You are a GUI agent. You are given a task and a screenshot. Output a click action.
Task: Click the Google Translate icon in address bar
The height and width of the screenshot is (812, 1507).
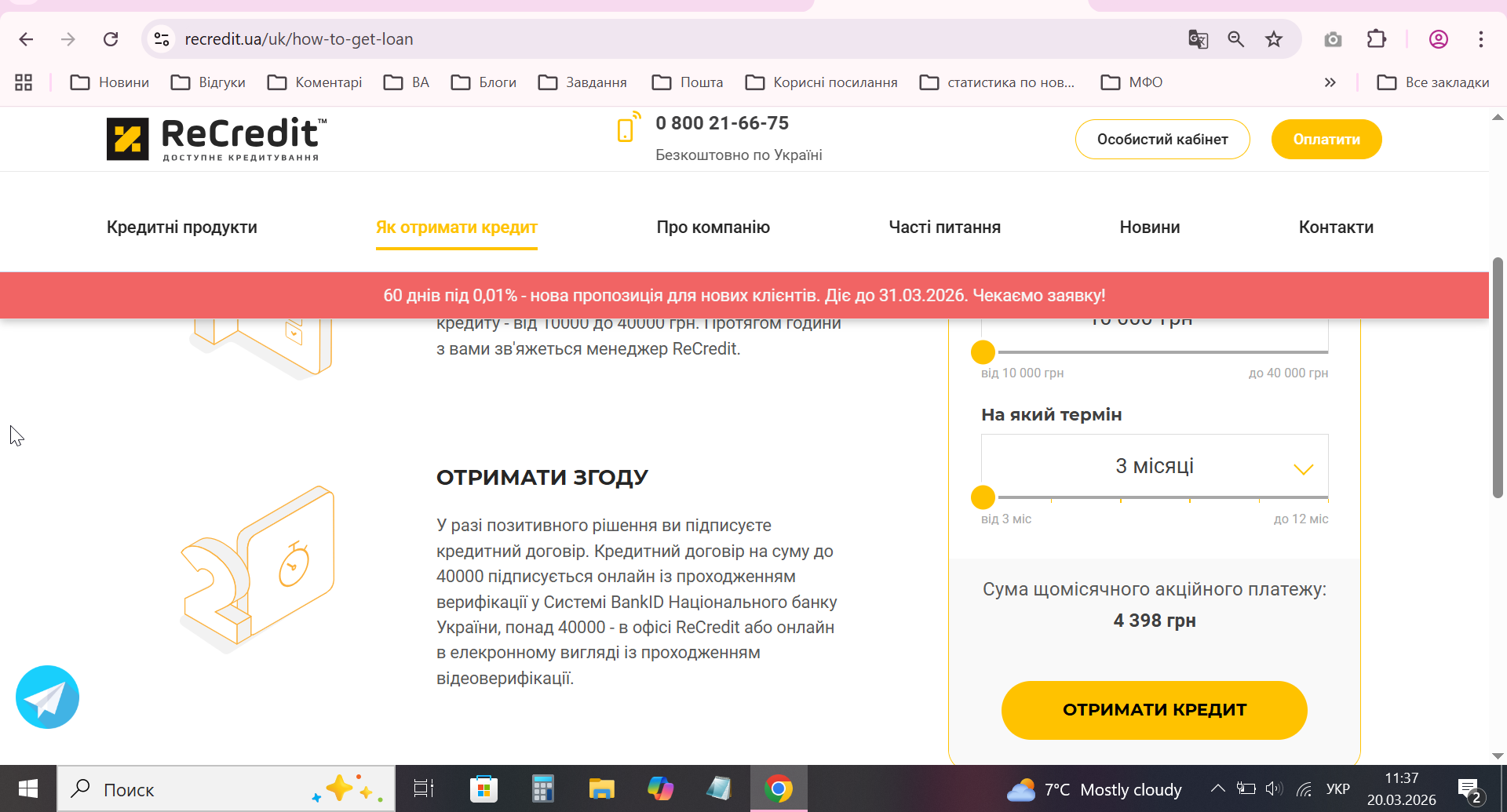coord(1198,39)
